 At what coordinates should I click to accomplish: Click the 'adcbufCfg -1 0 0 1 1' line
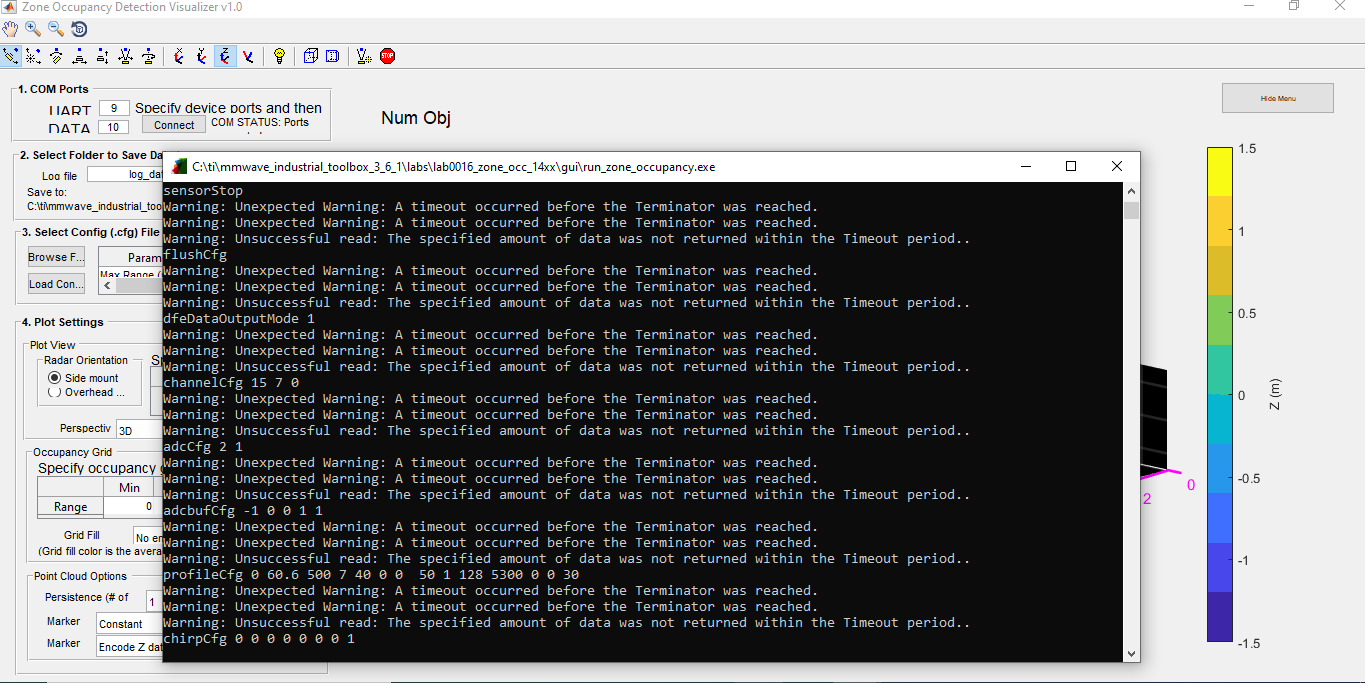coord(243,511)
